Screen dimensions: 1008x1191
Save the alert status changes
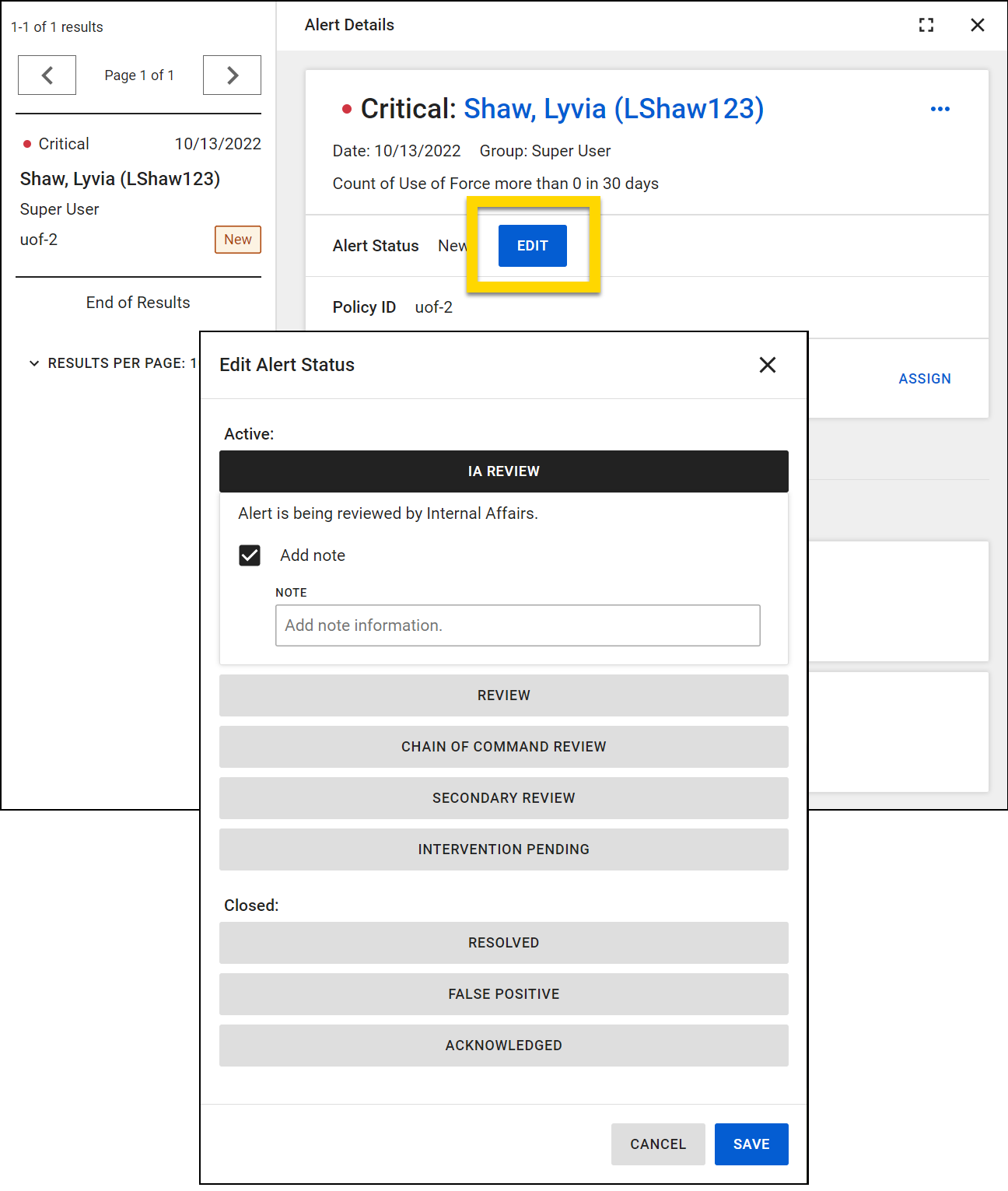[x=751, y=1144]
